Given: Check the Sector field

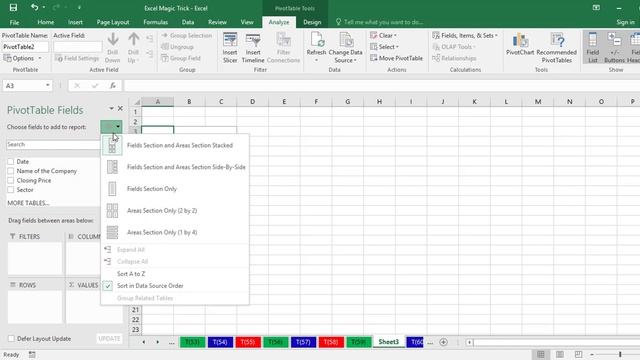Looking at the screenshot, I should click(x=11, y=190).
